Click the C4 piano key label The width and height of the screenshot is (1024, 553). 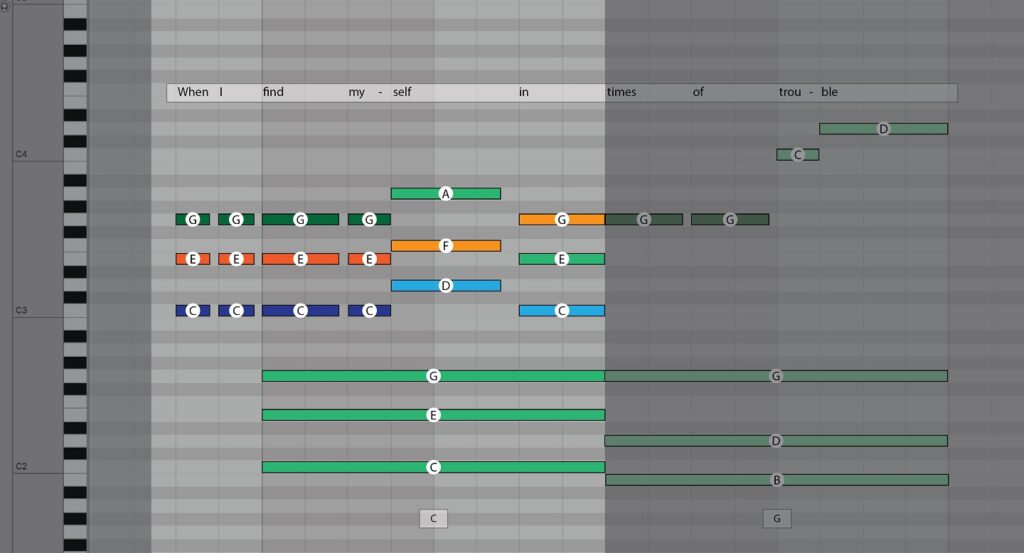tap(22, 154)
